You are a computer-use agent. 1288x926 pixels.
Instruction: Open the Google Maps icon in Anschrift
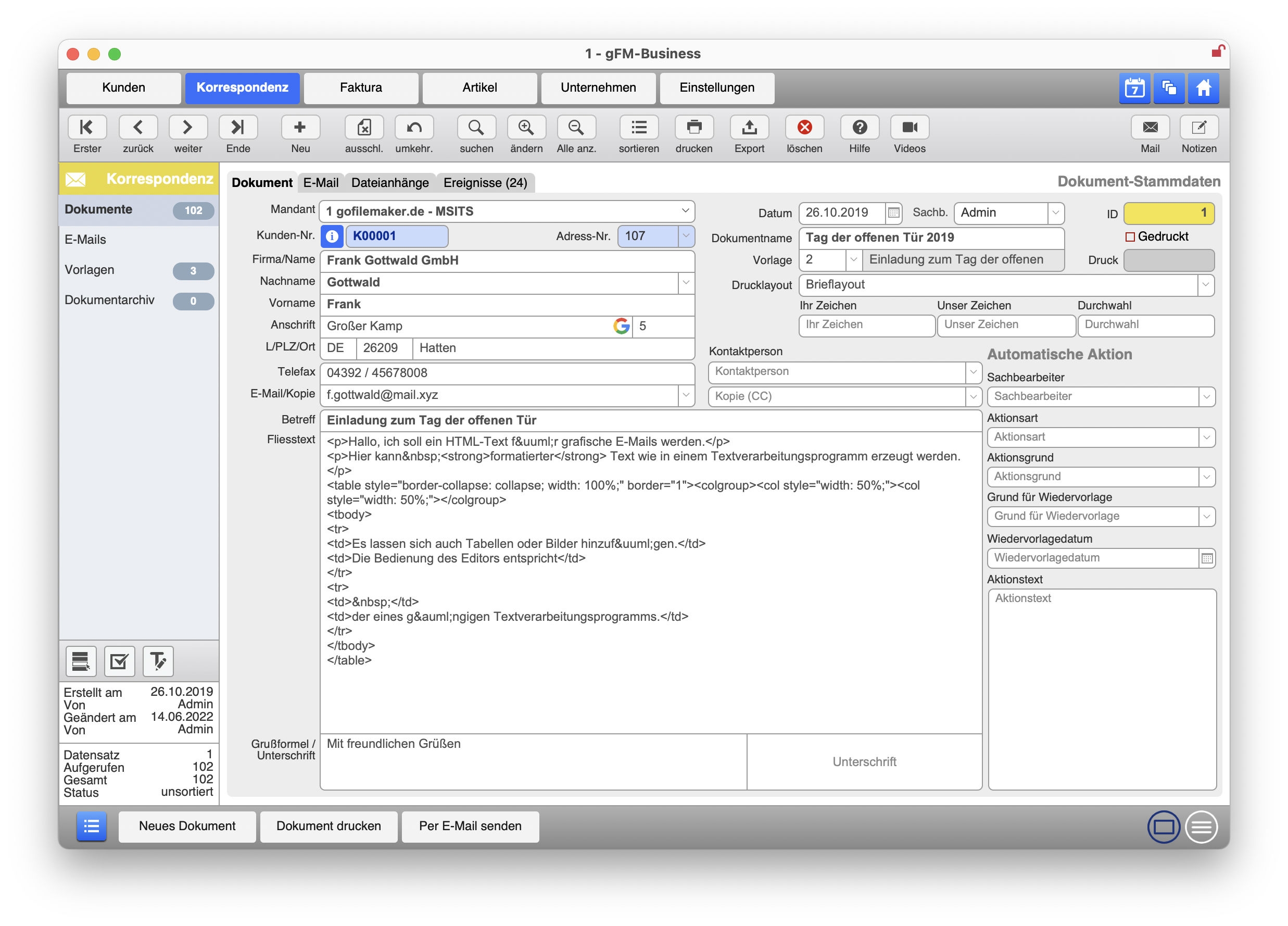point(621,326)
